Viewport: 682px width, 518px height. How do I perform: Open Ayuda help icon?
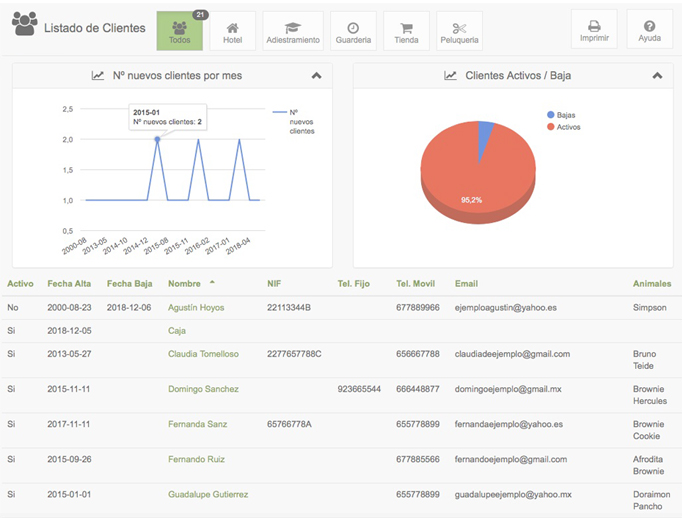coord(649,30)
